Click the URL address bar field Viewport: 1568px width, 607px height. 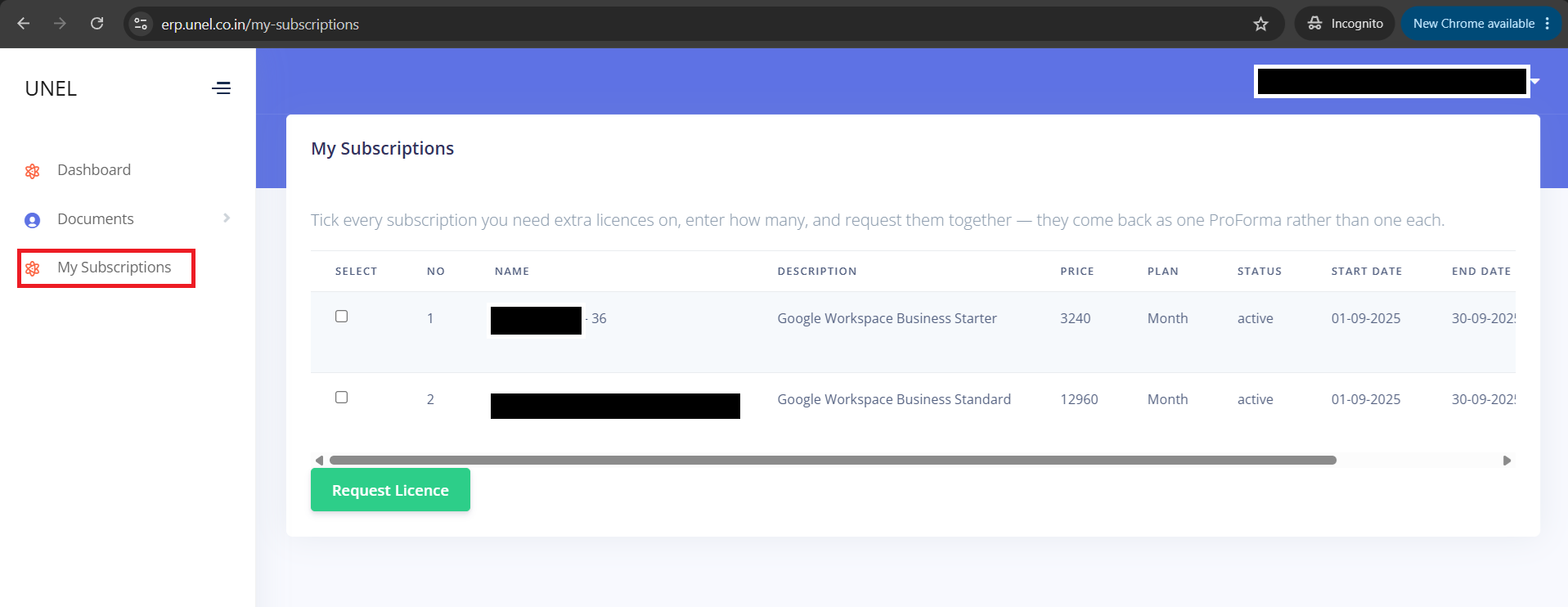point(703,24)
